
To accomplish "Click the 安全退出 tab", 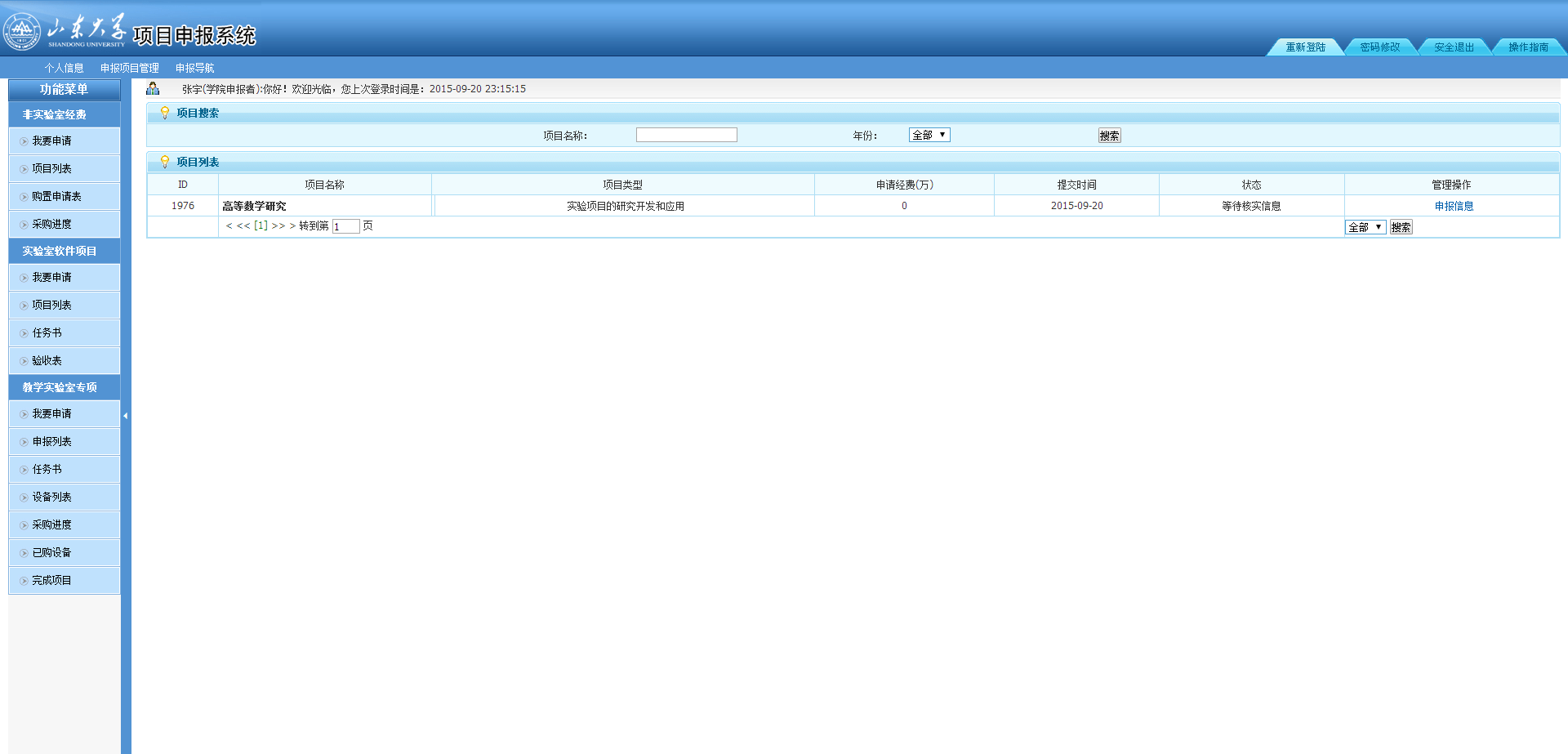I will [x=1454, y=47].
